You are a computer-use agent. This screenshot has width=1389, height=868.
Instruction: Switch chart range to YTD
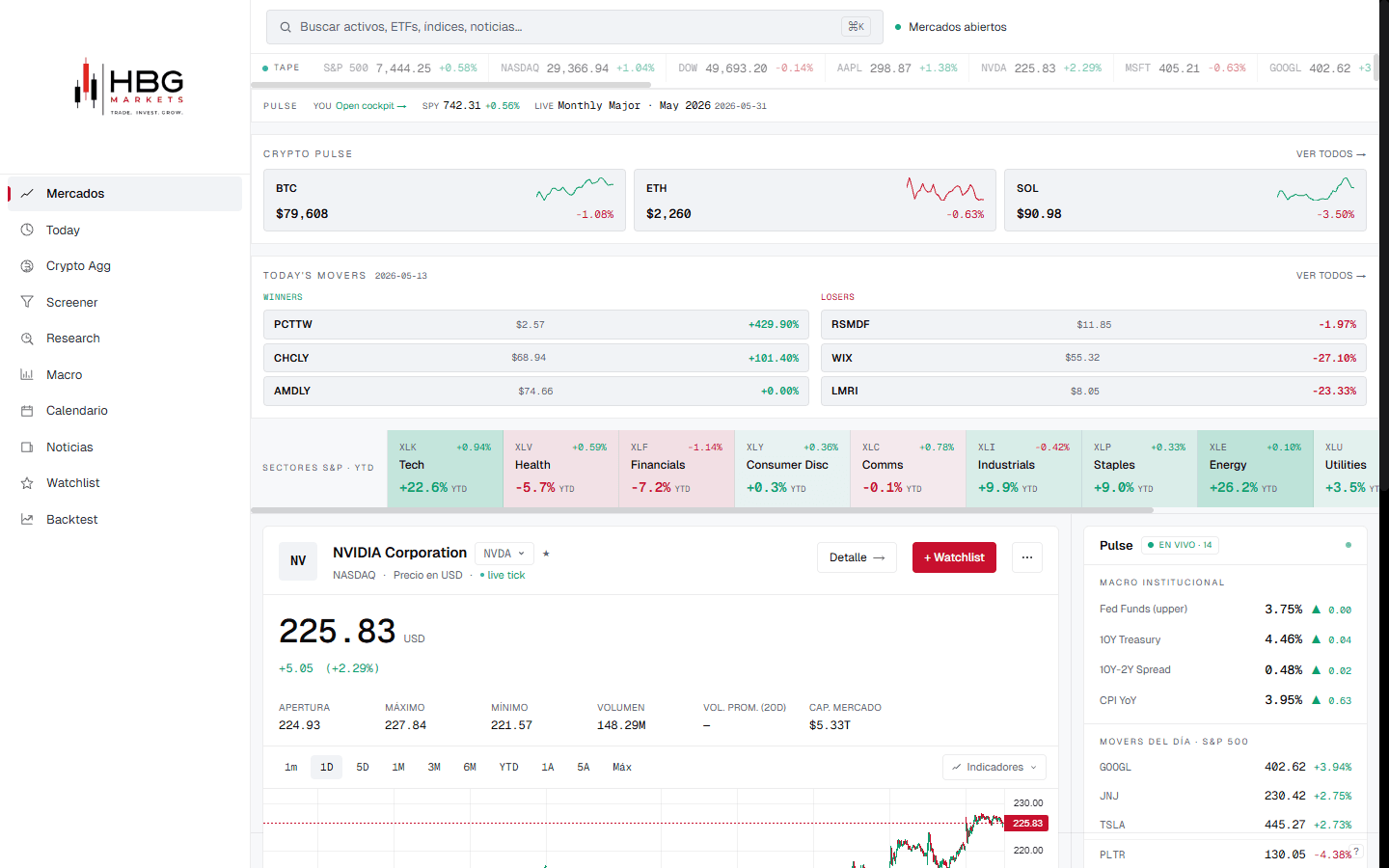pos(508,768)
